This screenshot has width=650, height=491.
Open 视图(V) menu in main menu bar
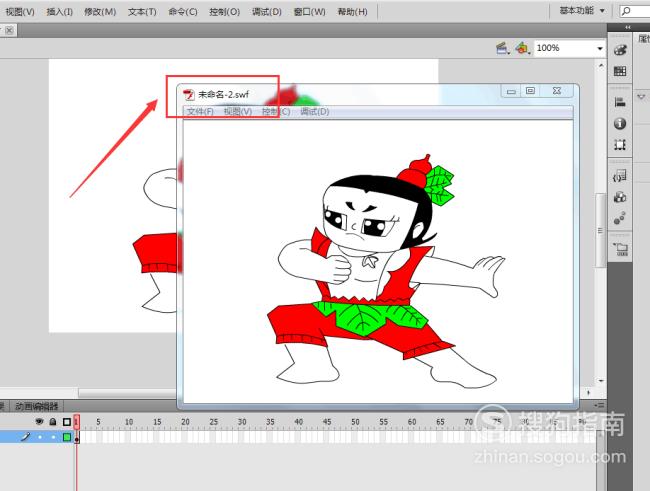point(20,12)
